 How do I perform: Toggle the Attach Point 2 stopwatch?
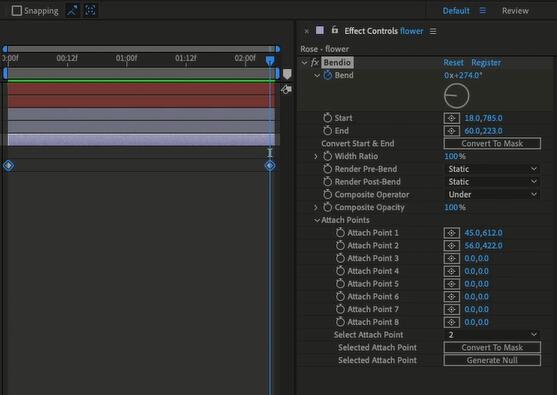pos(340,245)
